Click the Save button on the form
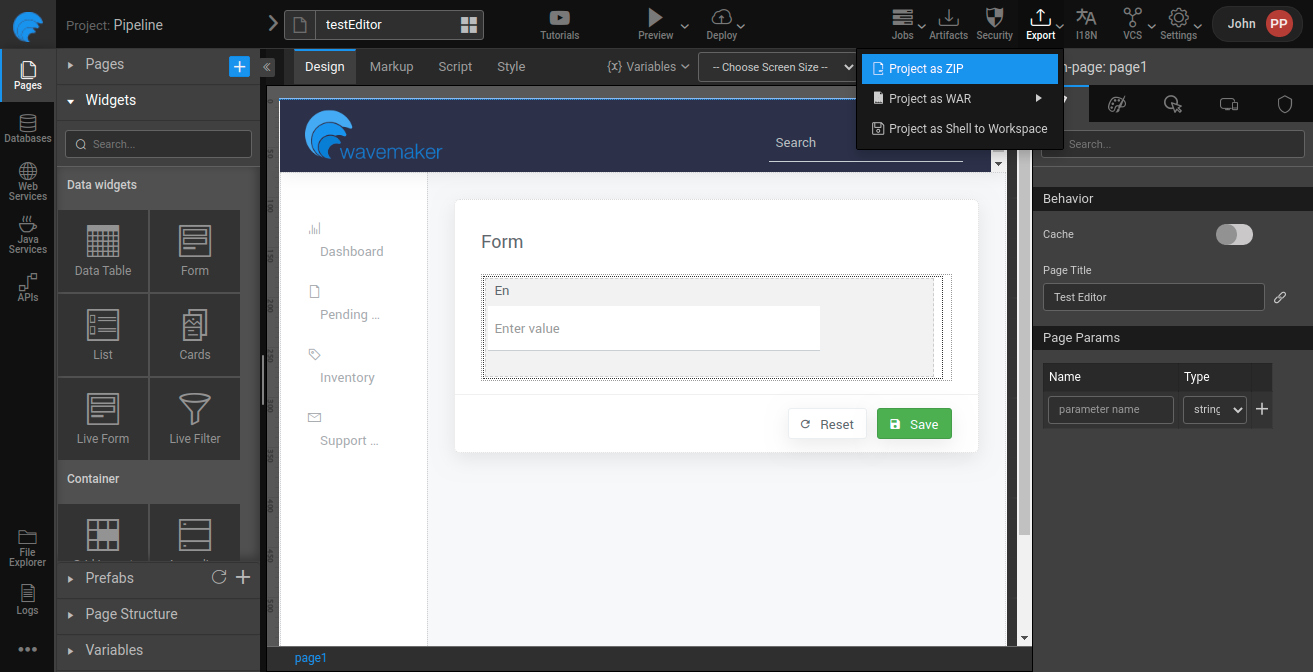Screen dimensions: 1313x672 (x=913, y=423)
